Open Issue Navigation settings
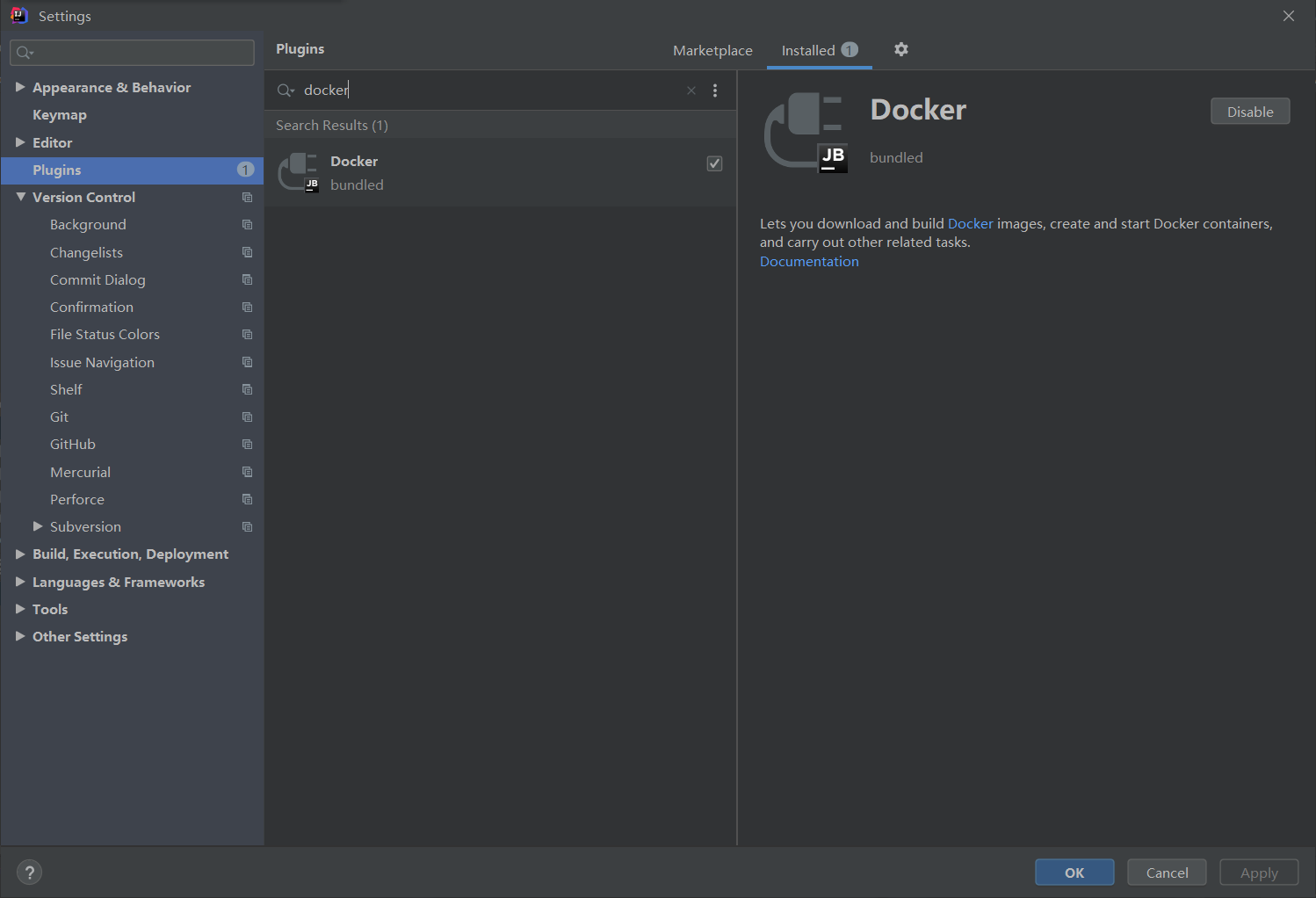 [x=102, y=363]
